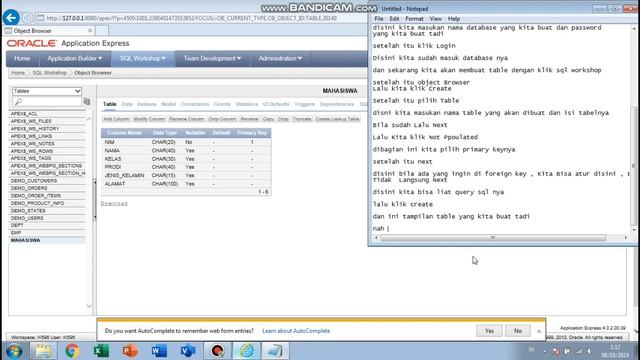Click the Add Column button
This screenshot has width=640, height=360.
point(116,119)
